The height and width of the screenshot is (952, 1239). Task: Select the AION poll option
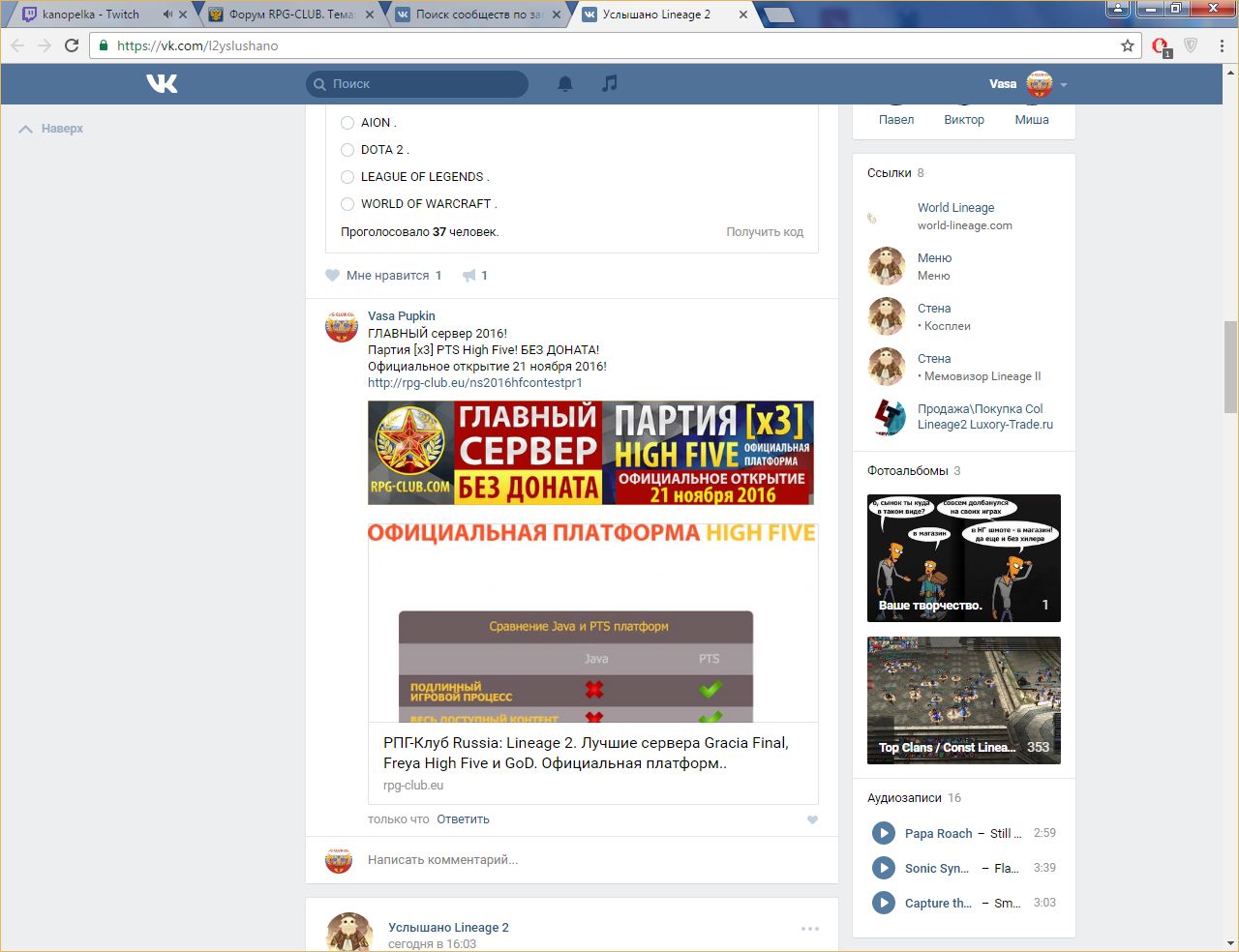(x=348, y=123)
